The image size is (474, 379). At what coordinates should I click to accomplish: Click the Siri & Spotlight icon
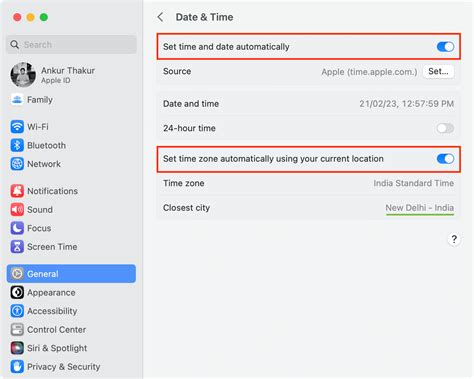point(17,348)
